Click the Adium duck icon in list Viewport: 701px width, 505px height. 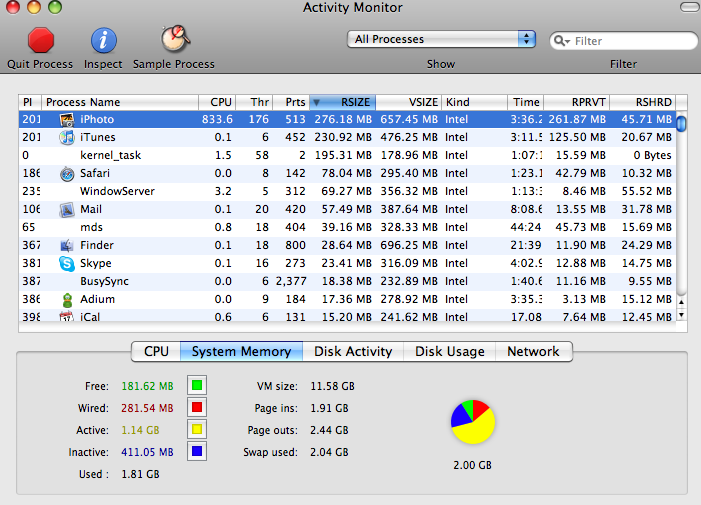[x=67, y=299]
